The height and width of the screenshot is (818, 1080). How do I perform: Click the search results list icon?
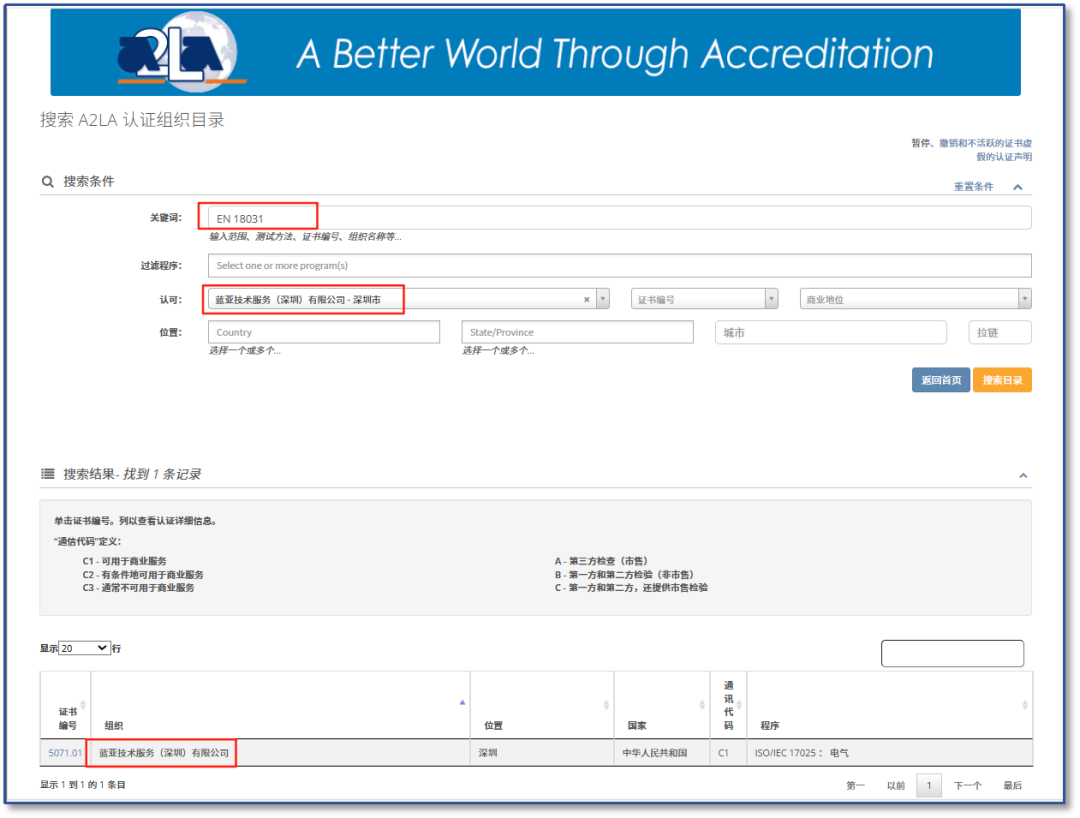coord(48,474)
